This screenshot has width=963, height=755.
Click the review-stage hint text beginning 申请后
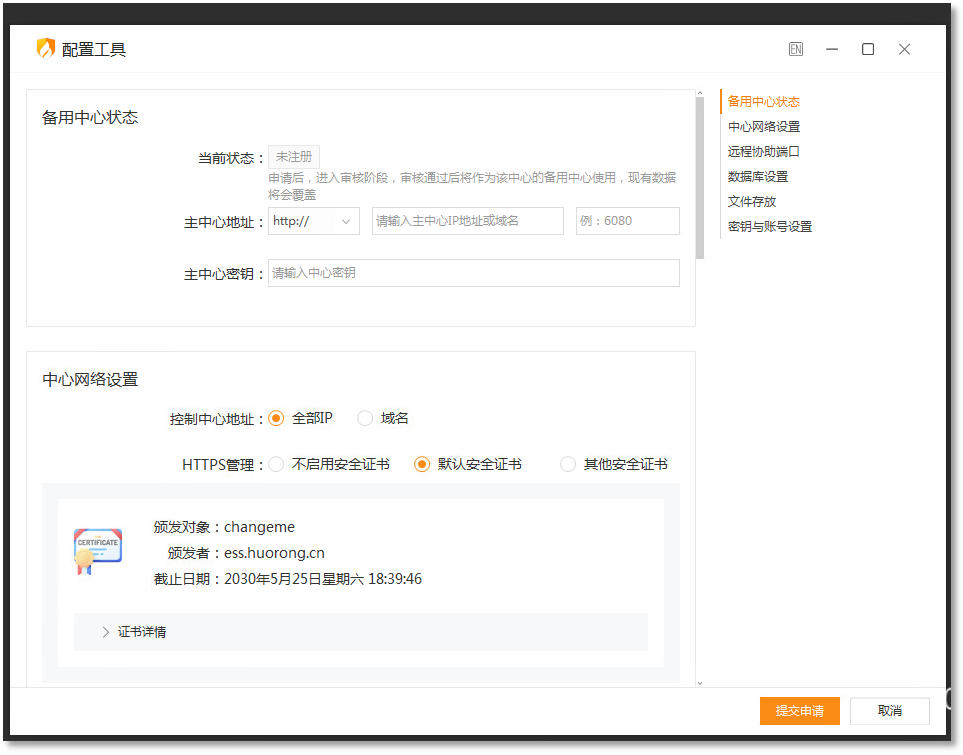(472, 186)
